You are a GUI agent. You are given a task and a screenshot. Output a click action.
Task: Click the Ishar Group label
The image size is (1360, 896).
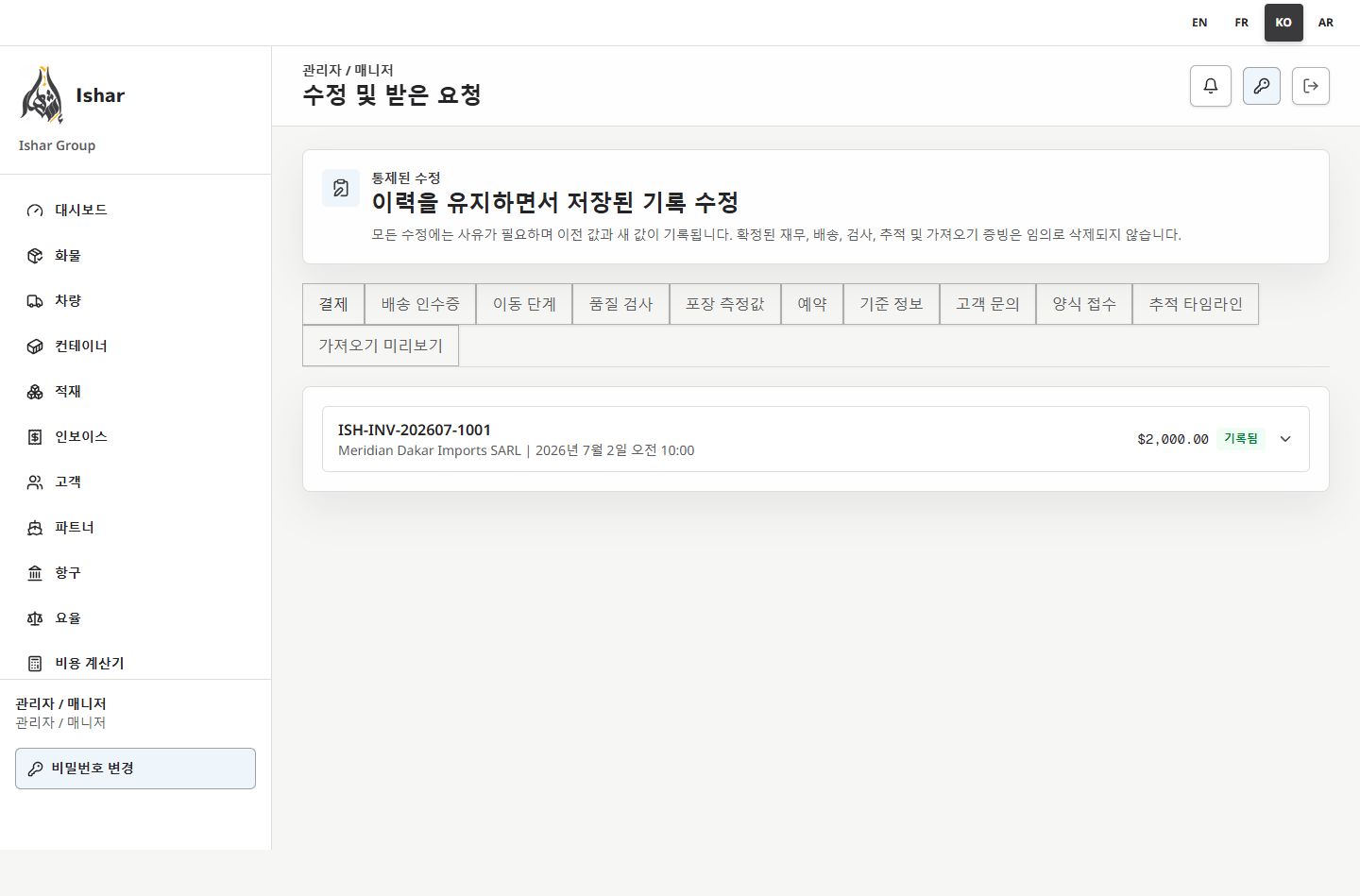click(x=57, y=145)
